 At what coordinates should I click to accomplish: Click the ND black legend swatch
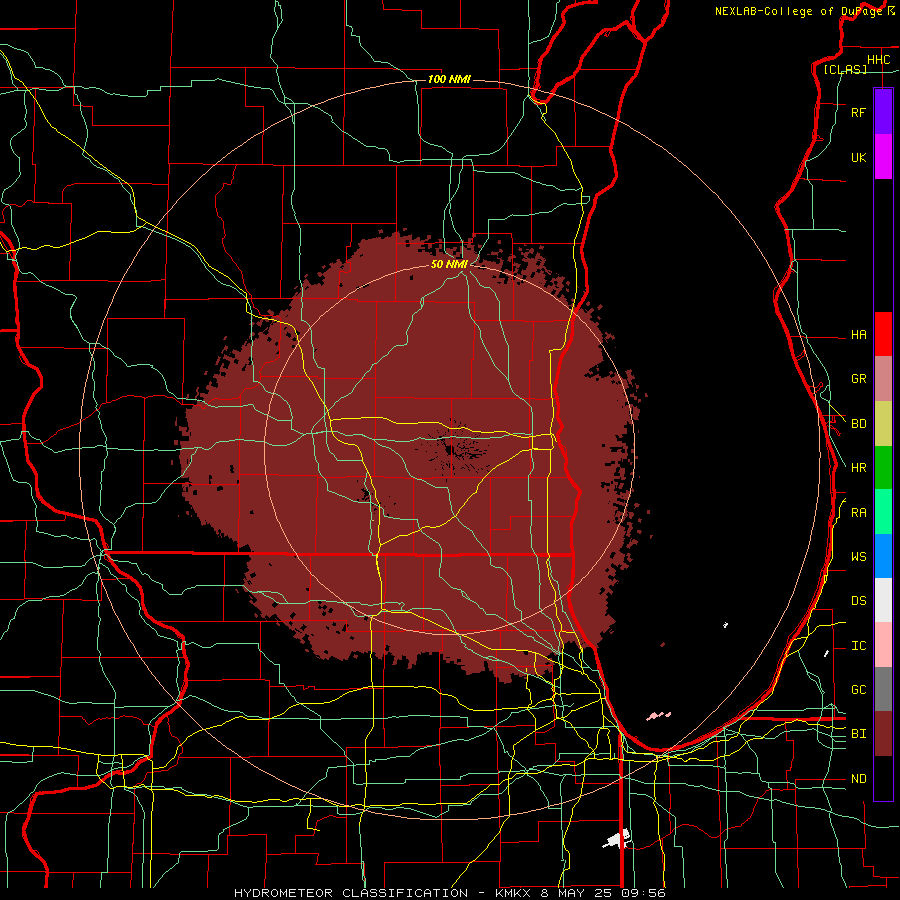[883, 778]
